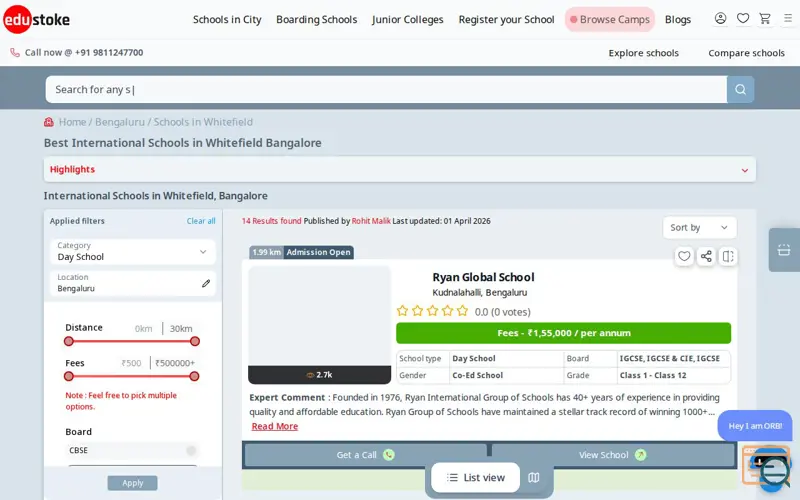Image resolution: width=800 pixels, height=500 pixels.
Task: Click the Call now phone number
Action: [x=109, y=53]
